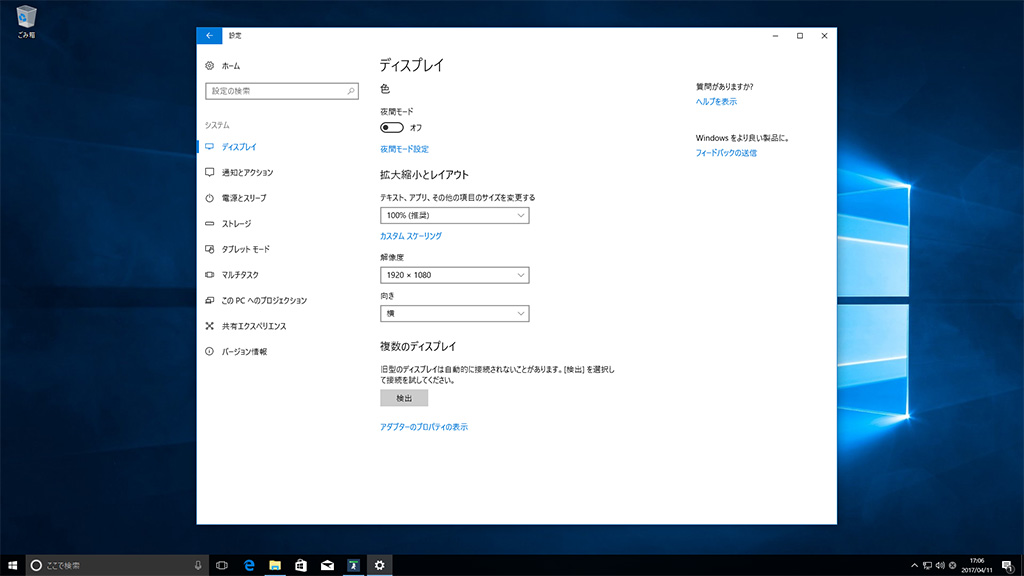Click the ホーム gear icon in the sidebar
The image size is (1024, 576).
pos(210,65)
